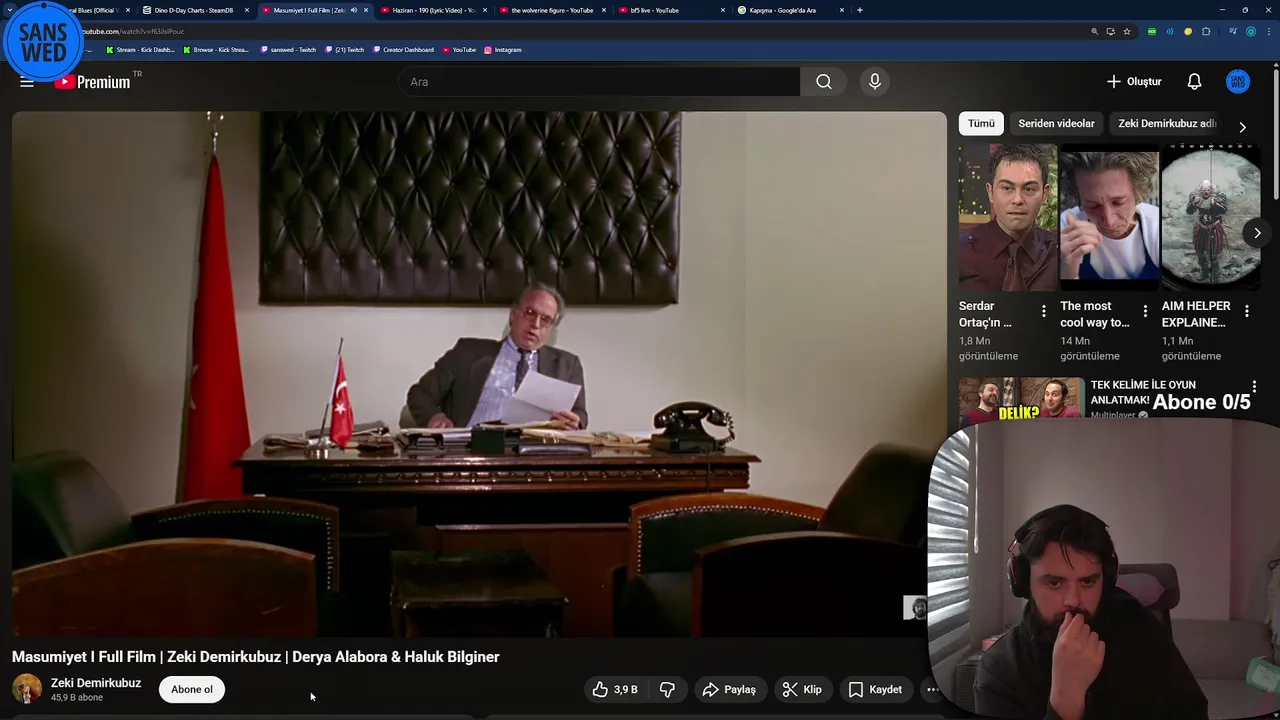Open sanswed - Twitch bookmark
The image size is (1280, 720).
287,49
